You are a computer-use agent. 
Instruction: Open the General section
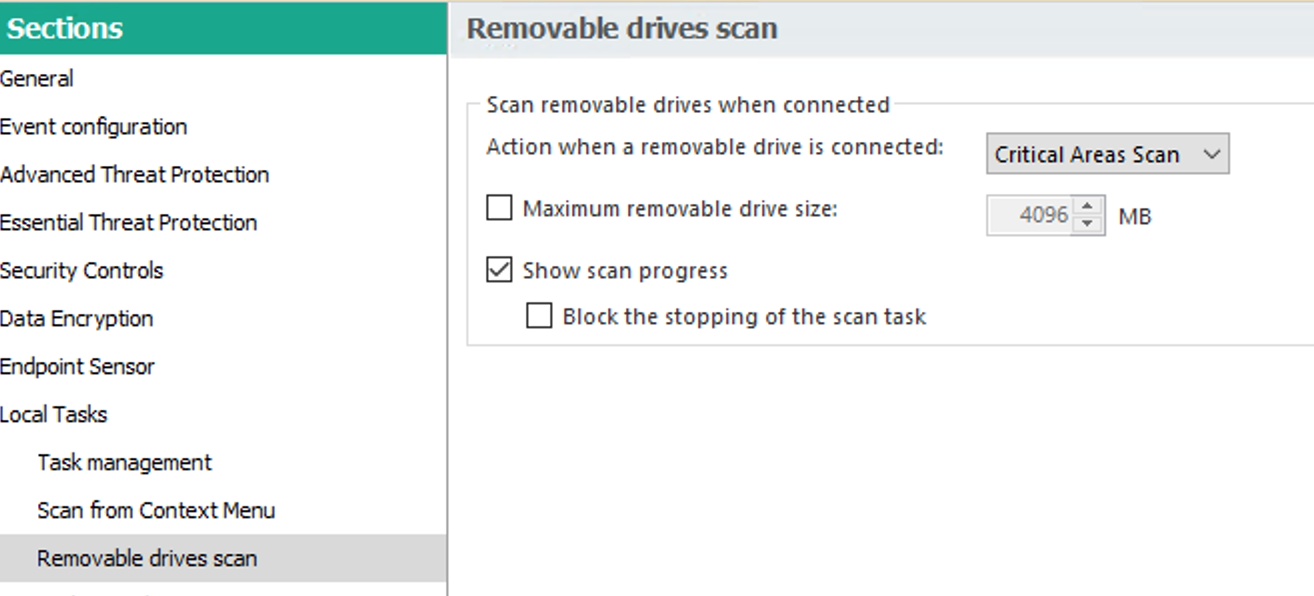[37, 79]
